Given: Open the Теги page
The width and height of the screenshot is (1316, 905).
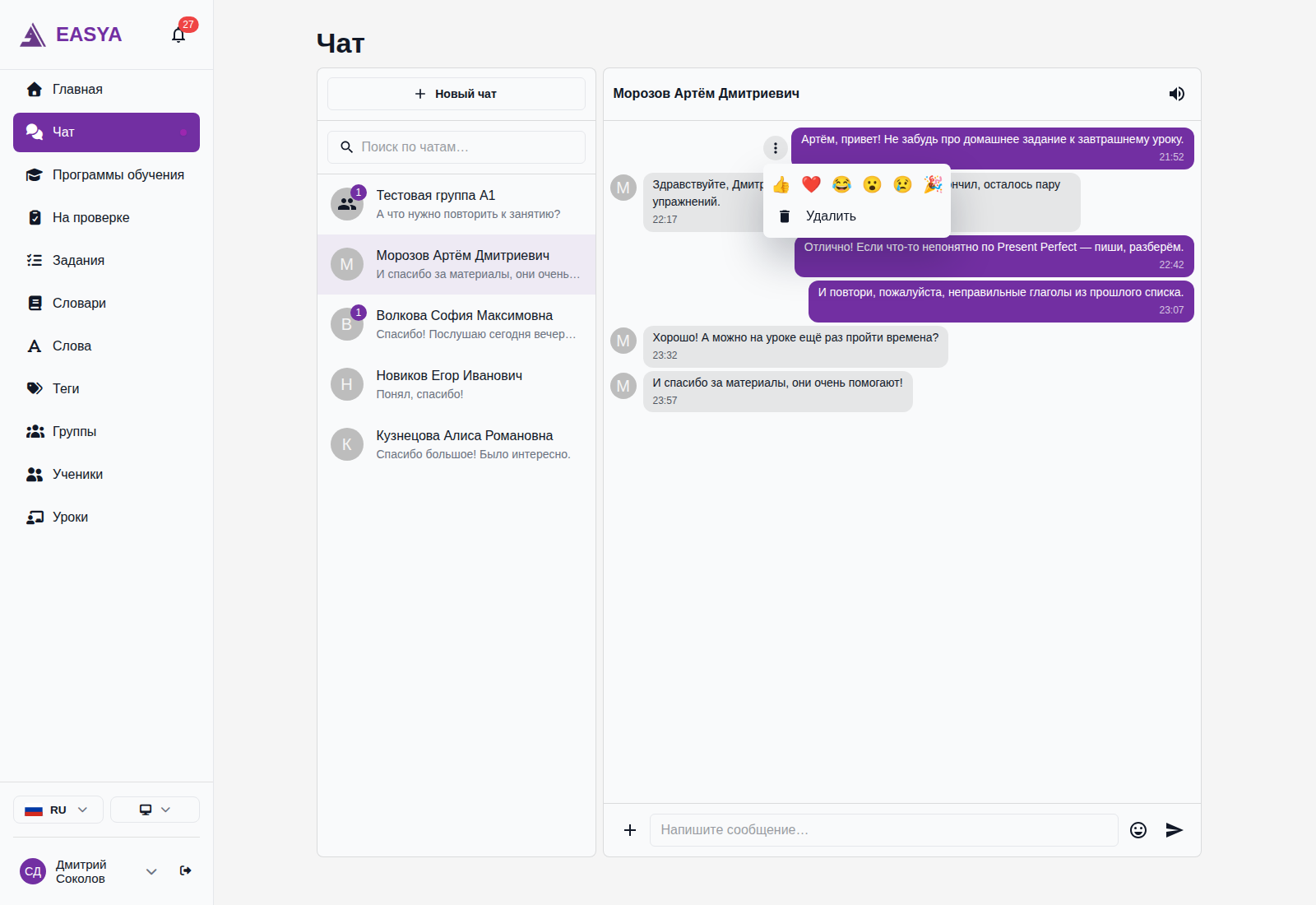Looking at the screenshot, I should pos(106,389).
